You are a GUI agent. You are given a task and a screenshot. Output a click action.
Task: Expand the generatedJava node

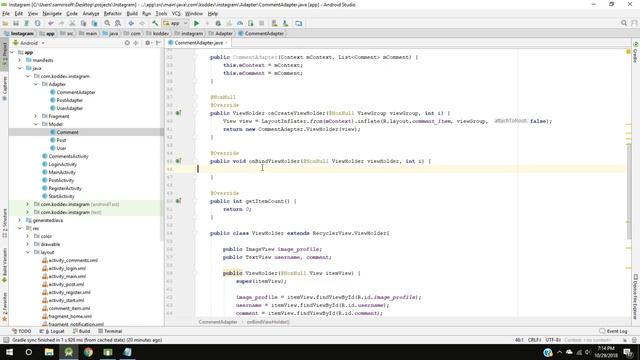[20, 220]
